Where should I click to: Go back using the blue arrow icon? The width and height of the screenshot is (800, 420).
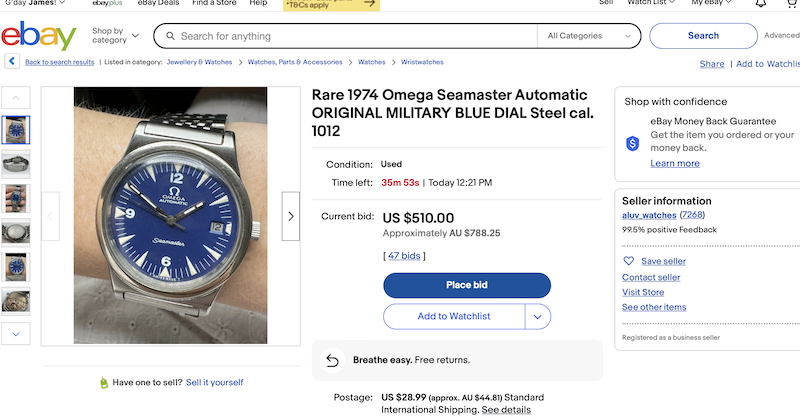(x=12, y=62)
